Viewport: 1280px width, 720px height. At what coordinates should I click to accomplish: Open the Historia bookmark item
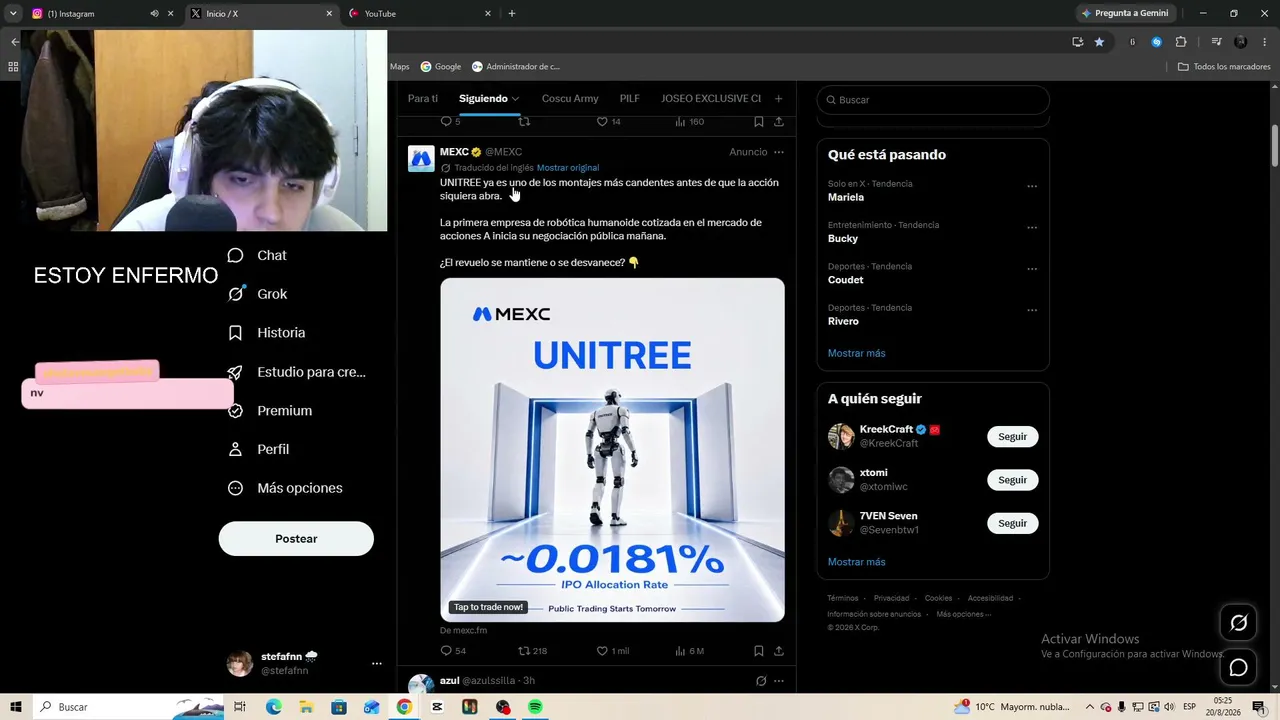tap(266, 333)
